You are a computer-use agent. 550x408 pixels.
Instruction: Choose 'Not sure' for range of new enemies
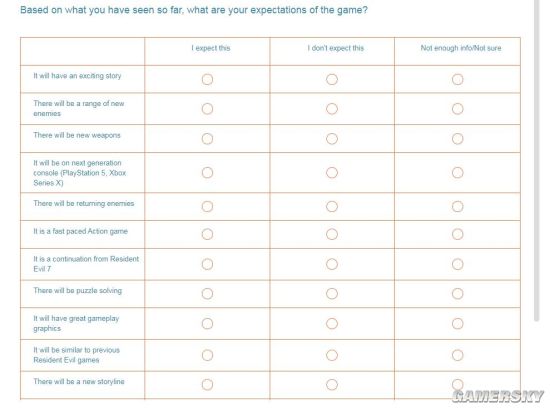457,109
